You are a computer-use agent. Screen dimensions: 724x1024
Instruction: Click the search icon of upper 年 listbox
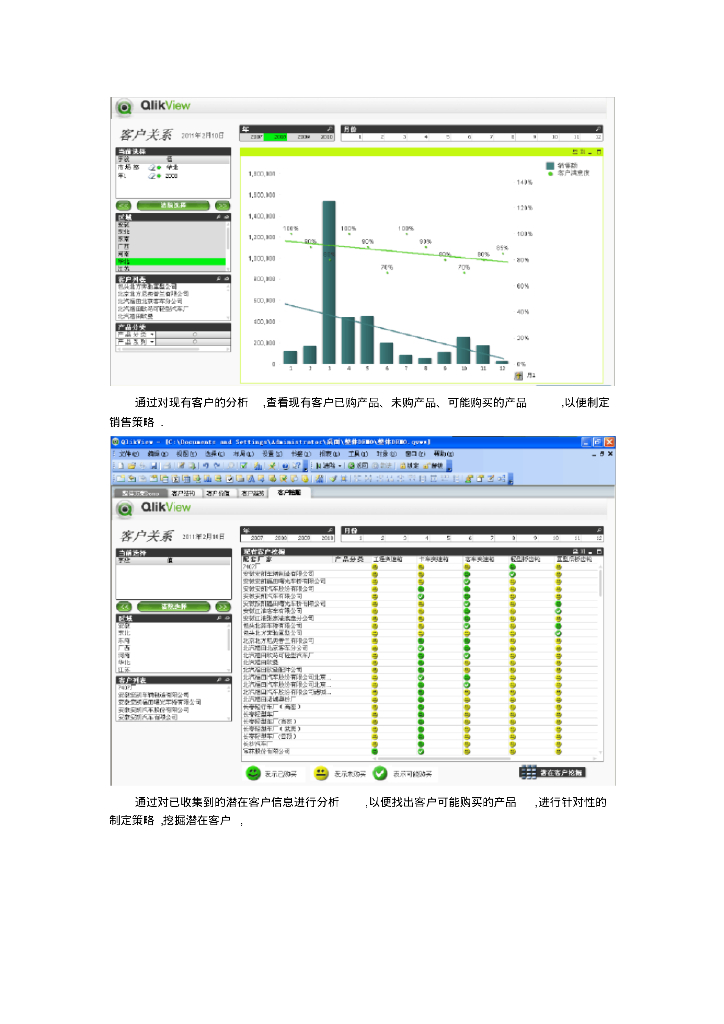(x=329, y=129)
